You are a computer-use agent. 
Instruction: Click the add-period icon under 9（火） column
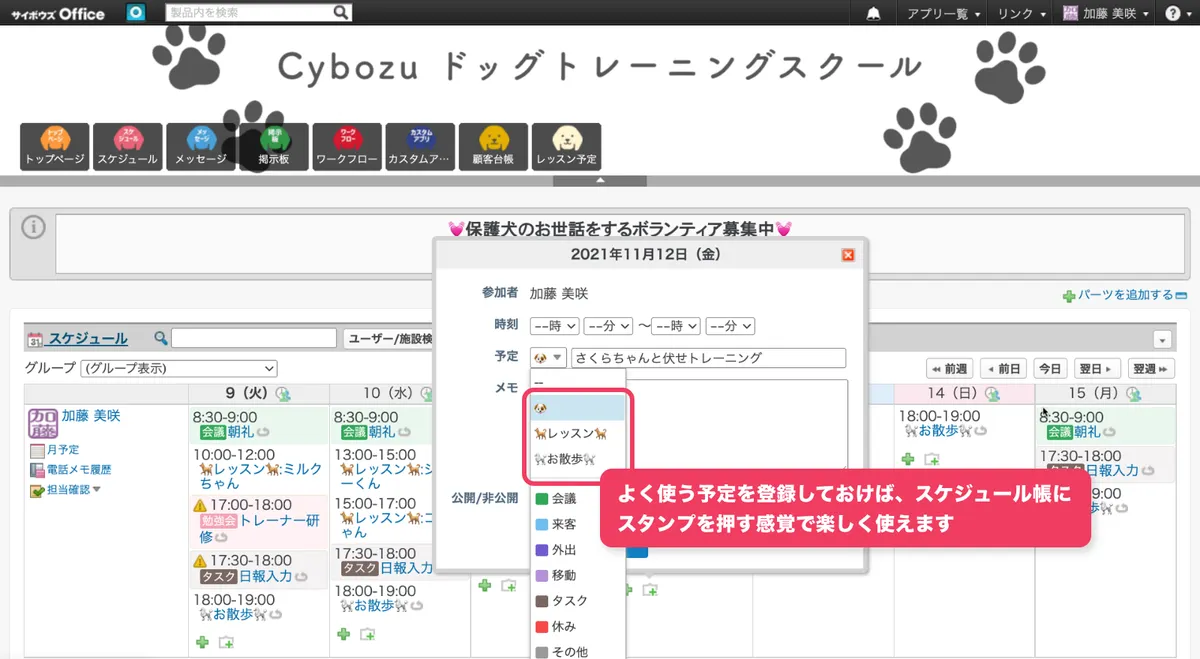point(226,641)
